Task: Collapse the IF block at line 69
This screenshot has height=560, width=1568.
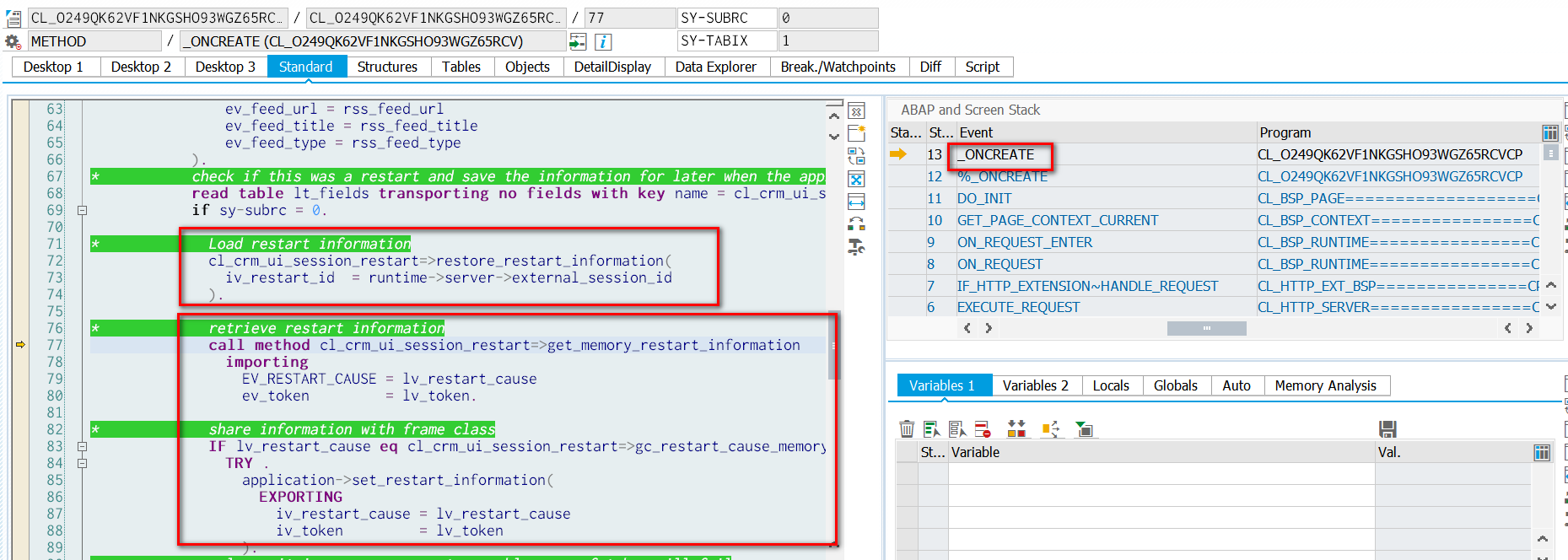Action: 82,210
